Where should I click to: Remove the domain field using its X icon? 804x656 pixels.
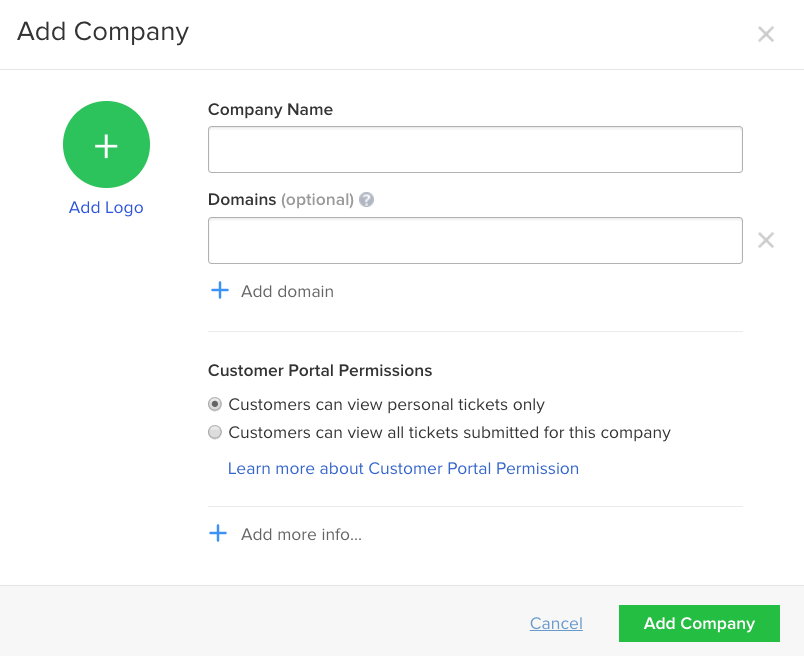click(x=766, y=240)
